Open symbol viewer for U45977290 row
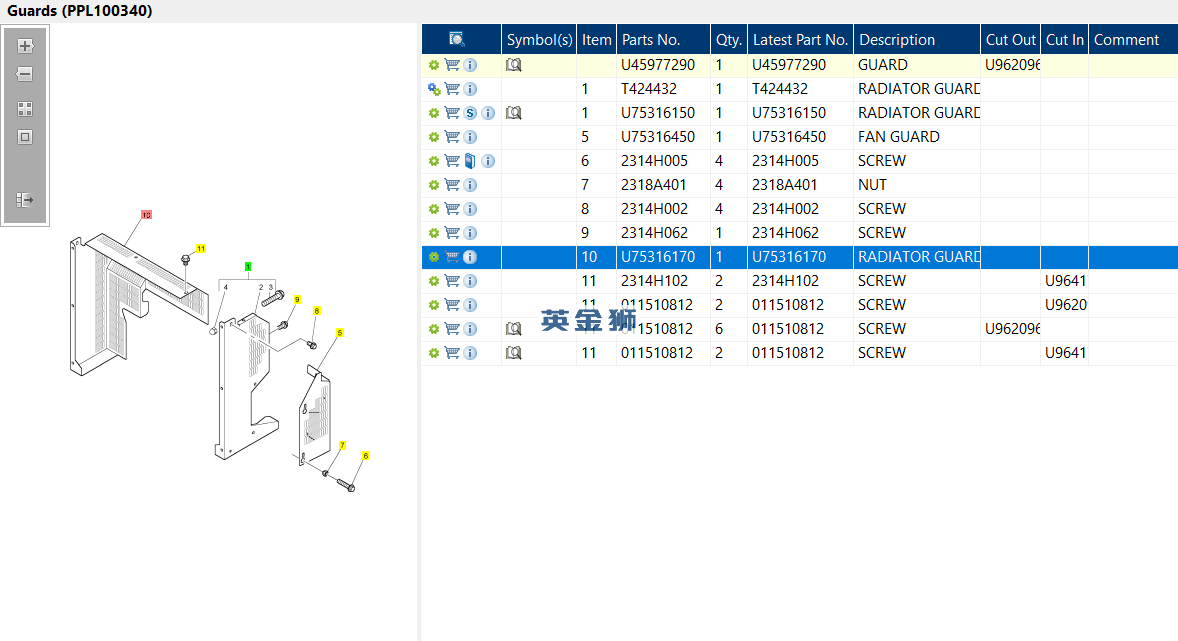The height and width of the screenshot is (641, 1178). coord(514,65)
